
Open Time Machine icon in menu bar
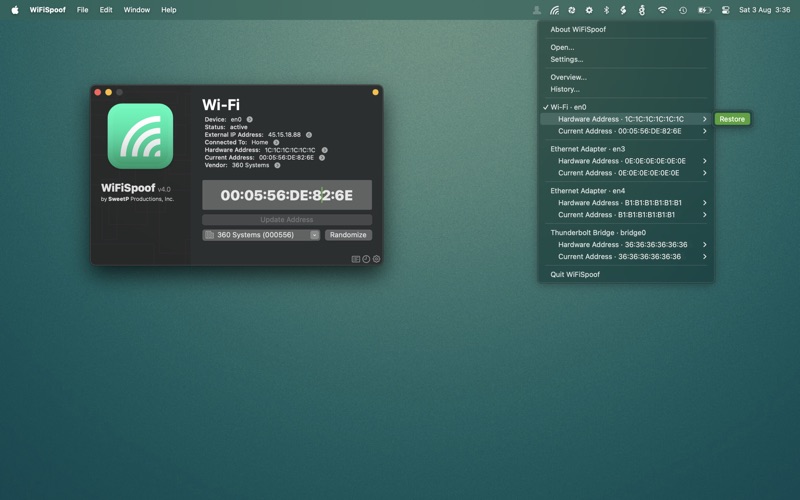click(683, 10)
